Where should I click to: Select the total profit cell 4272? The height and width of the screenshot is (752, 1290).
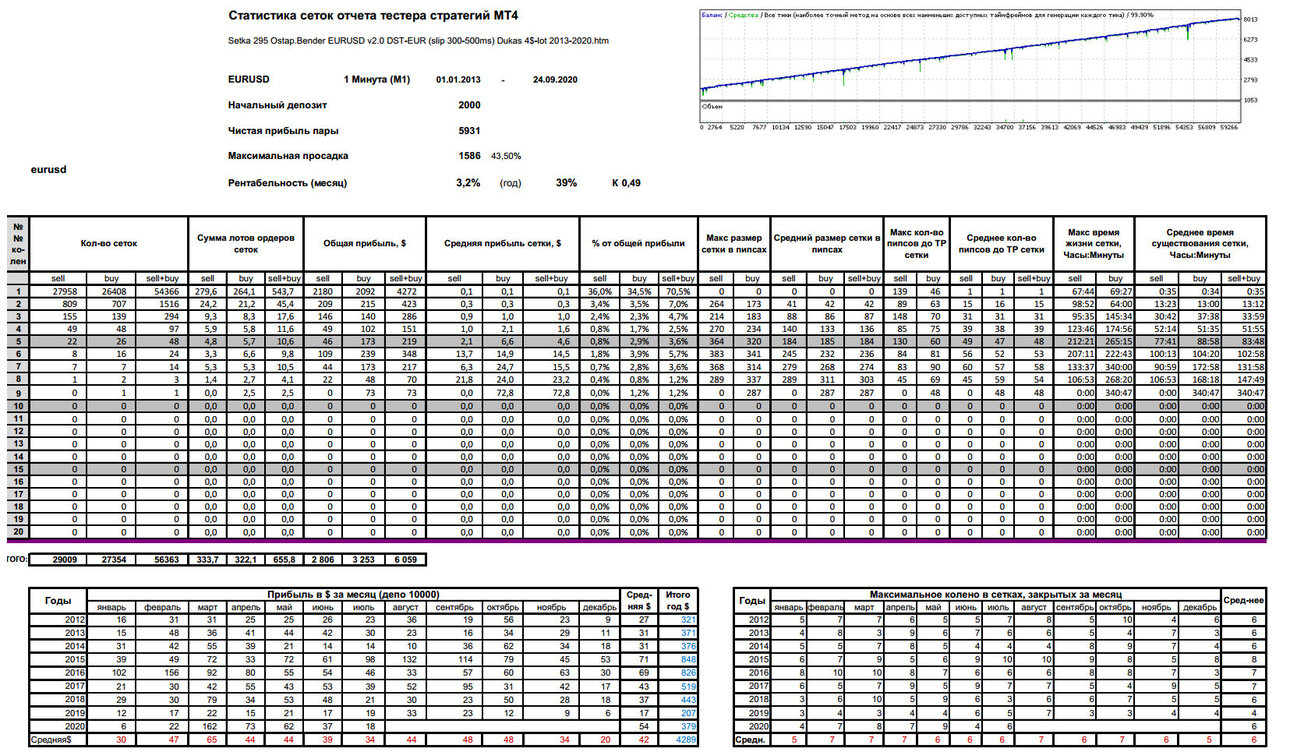pyautogui.click(x=403, y=291)
